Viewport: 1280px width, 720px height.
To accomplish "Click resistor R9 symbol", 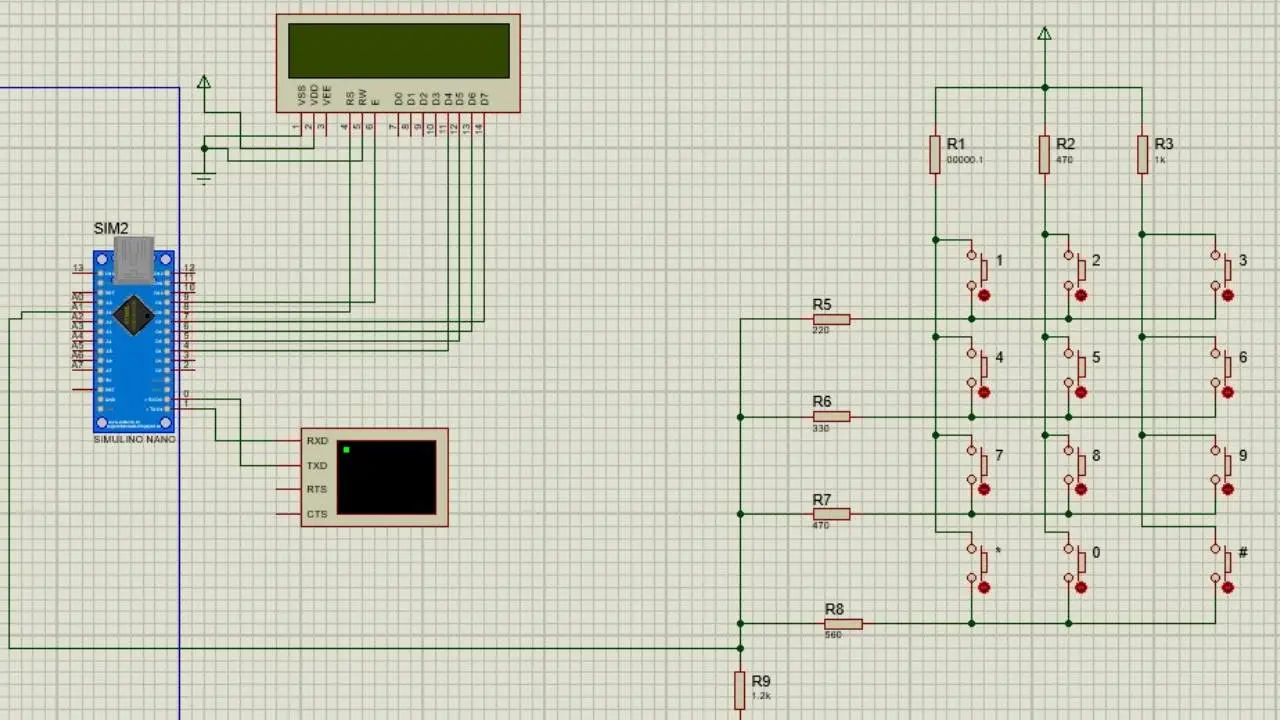I will point(740,690).
